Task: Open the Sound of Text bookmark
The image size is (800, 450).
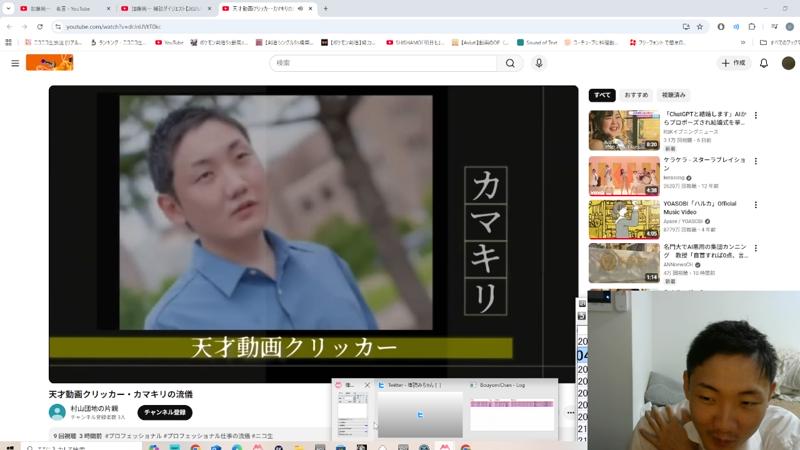Action: pyautogui.click(x=537, y=42)
